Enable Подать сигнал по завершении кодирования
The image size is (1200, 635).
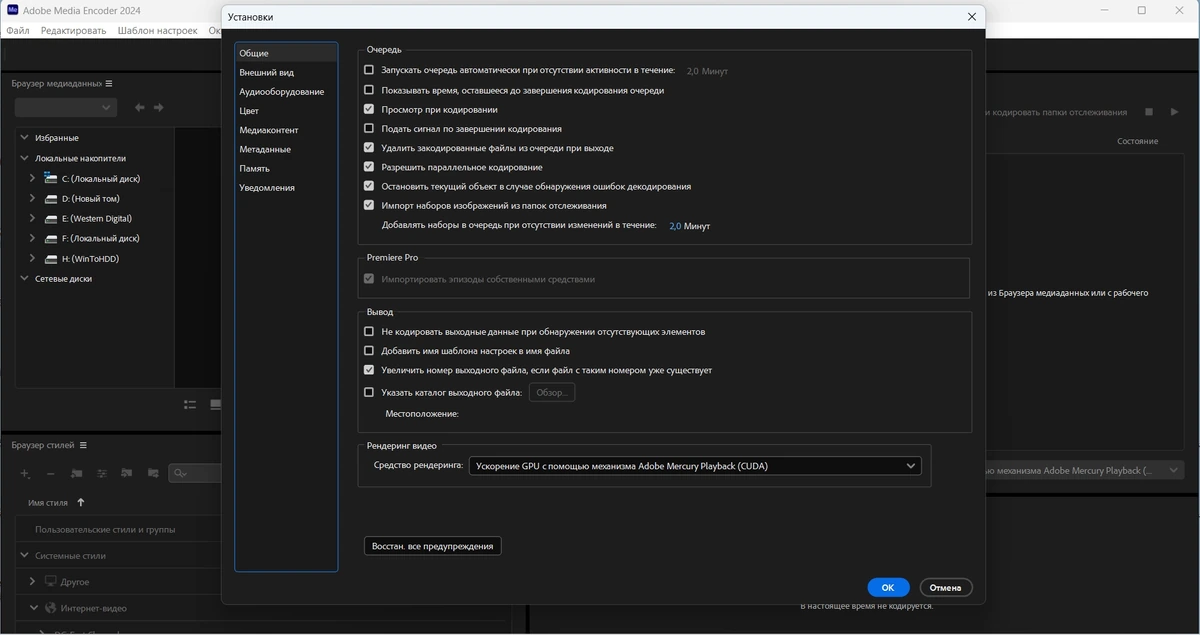(x=369, y=129)
